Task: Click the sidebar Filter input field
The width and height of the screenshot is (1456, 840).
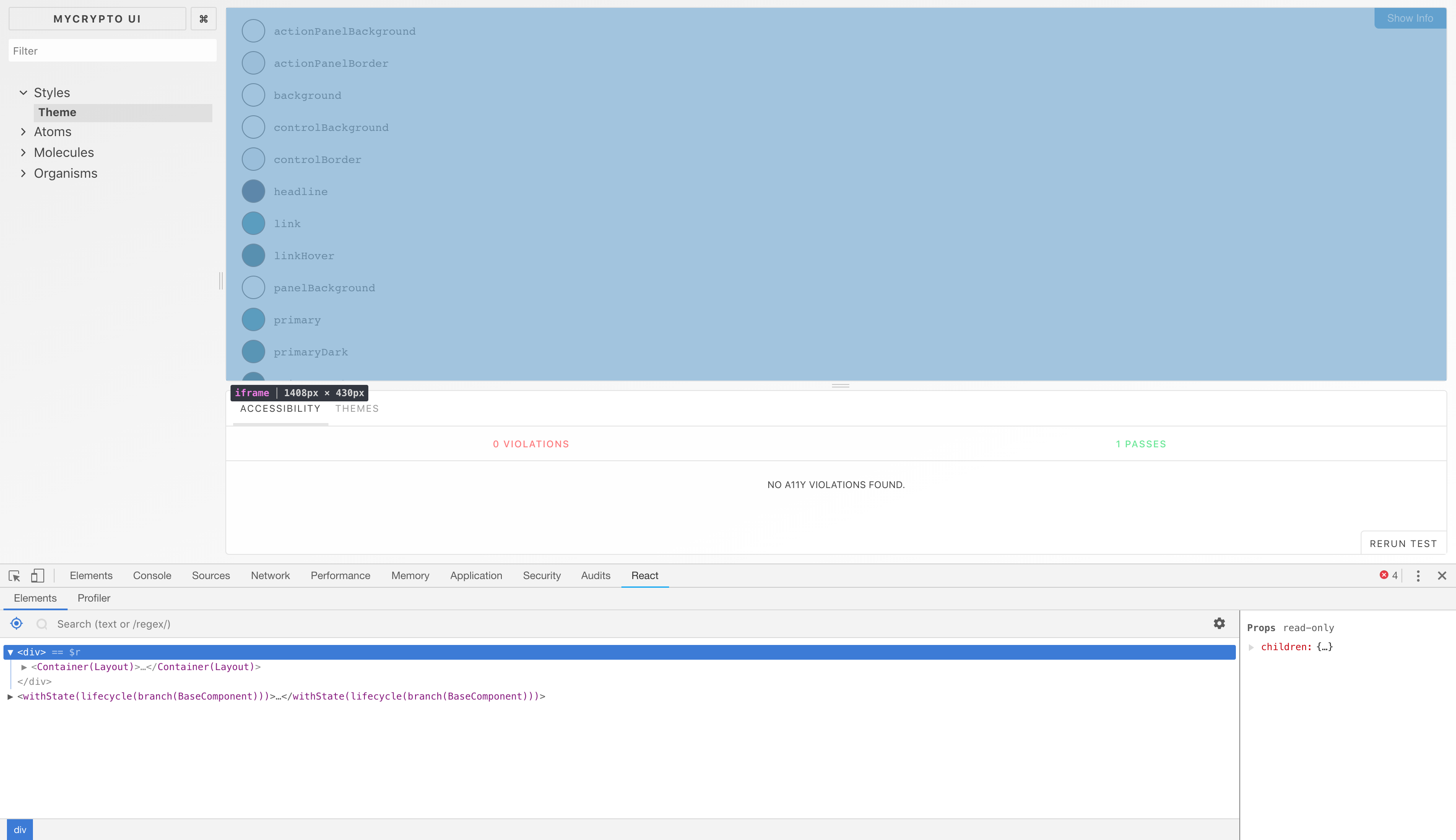Action: coord(112,51)
